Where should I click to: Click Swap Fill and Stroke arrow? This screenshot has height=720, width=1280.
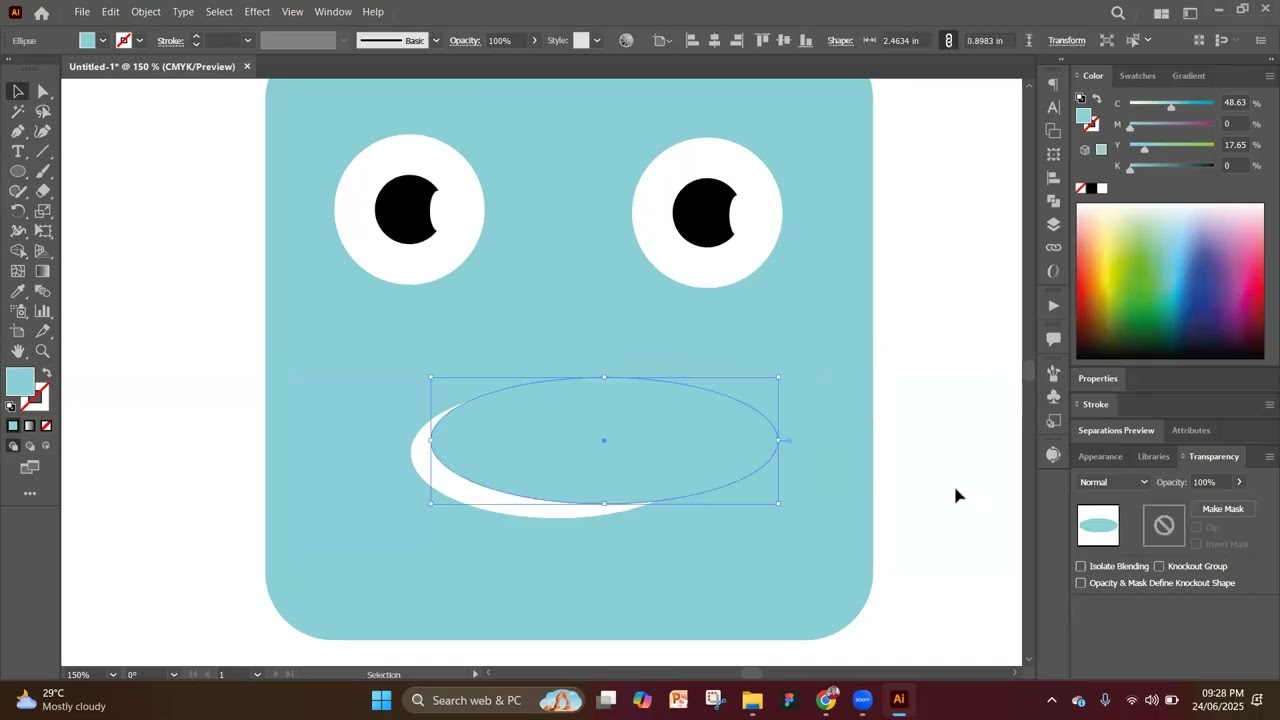point(46,373)
